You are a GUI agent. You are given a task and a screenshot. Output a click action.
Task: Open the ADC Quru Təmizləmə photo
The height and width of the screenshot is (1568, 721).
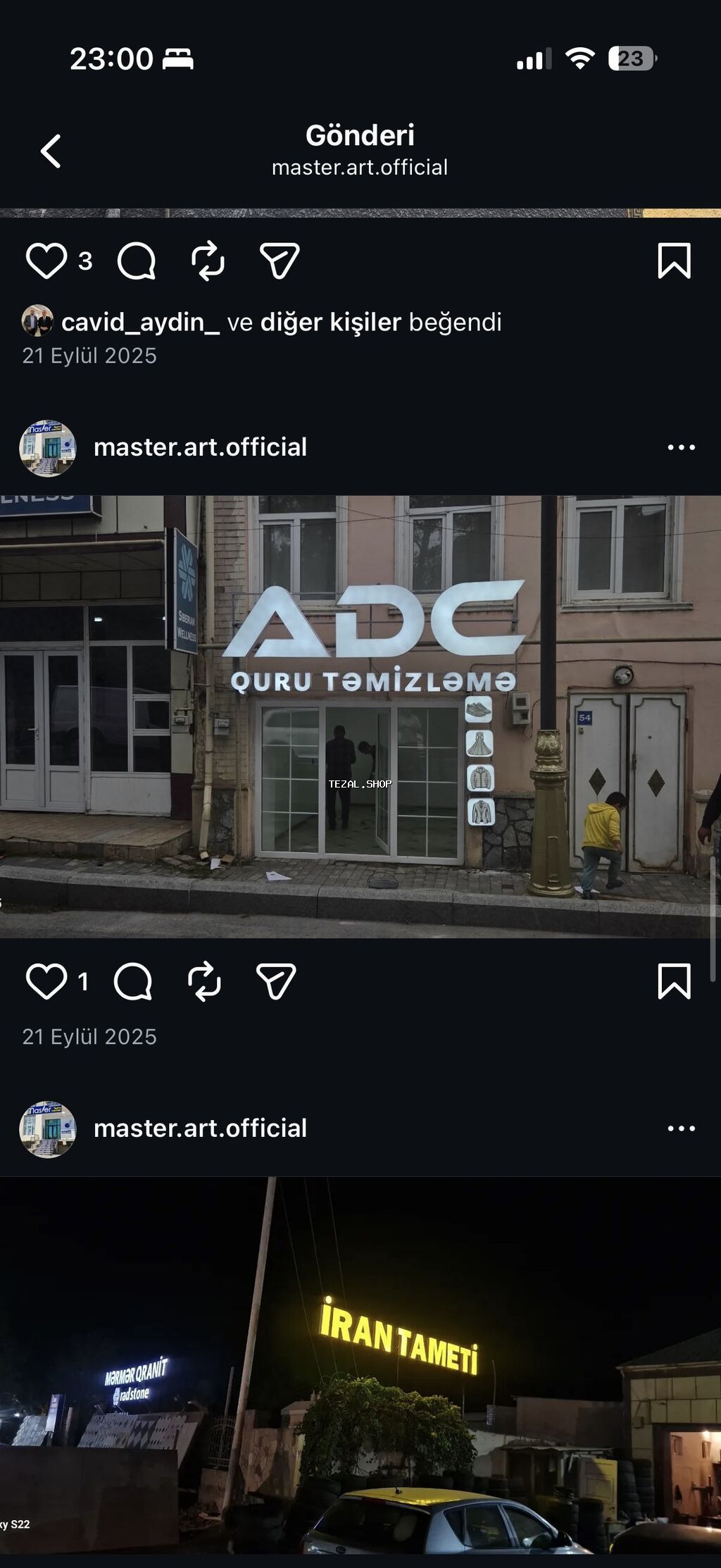click(x=360, y=716)
